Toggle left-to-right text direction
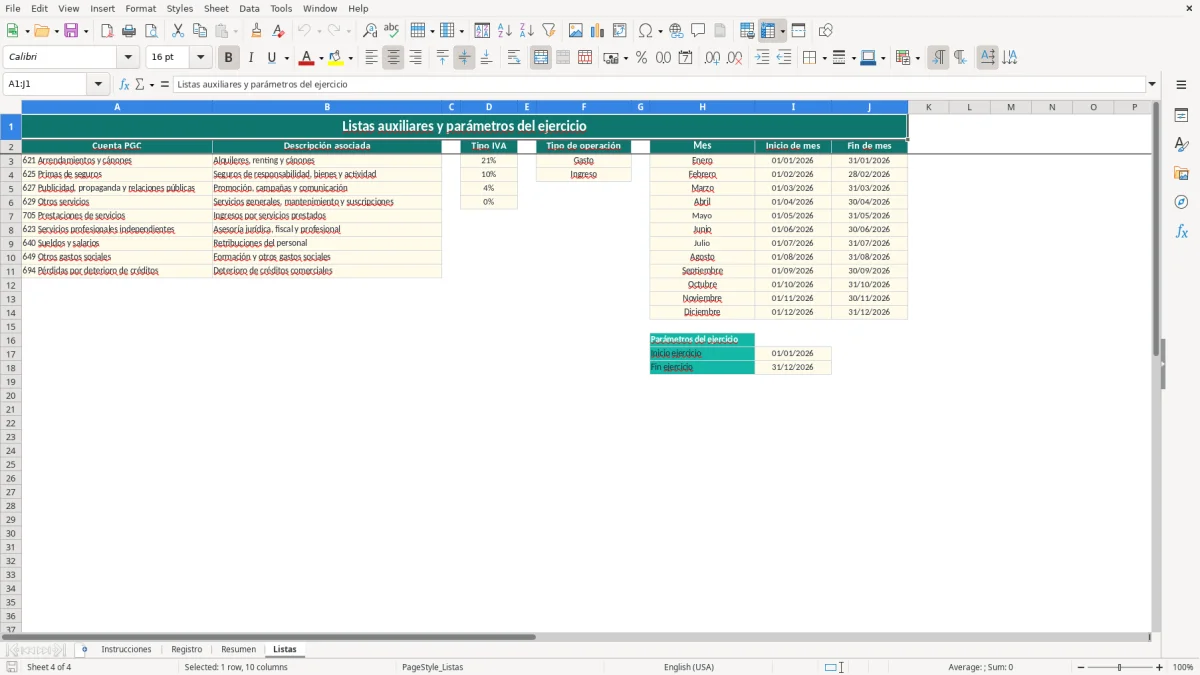This screenshot has height=675, width=1200. tap(938, 58)
